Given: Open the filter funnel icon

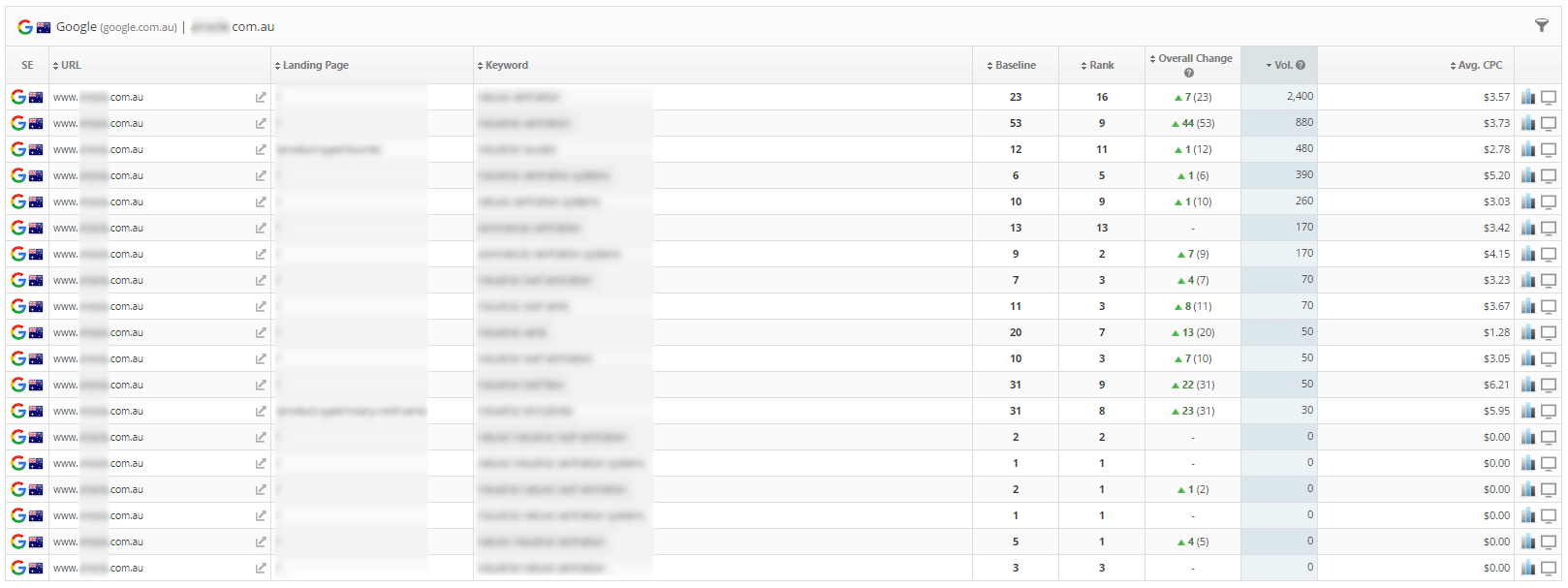Looking at the screenshot, I should [1541, 26].
